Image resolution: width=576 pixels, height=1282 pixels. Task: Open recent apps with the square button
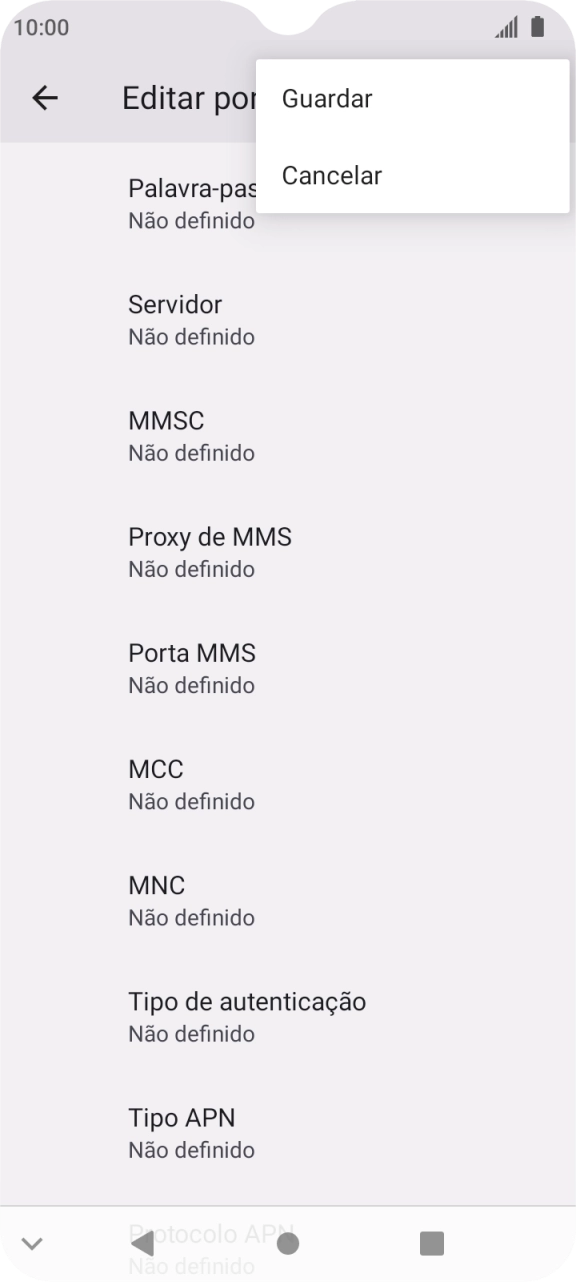tap(431, 1243)
